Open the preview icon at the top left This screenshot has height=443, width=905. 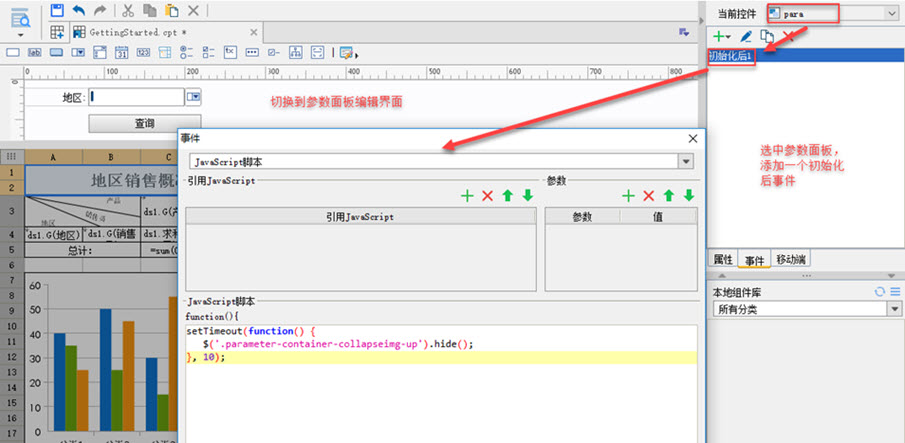coord(21,18)
